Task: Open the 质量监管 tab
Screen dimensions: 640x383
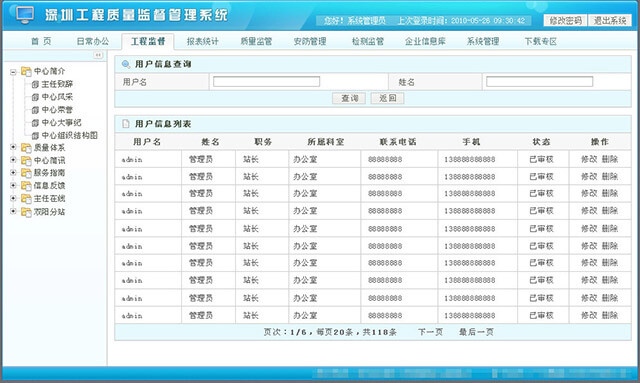Action: click(x=256, y=41)
